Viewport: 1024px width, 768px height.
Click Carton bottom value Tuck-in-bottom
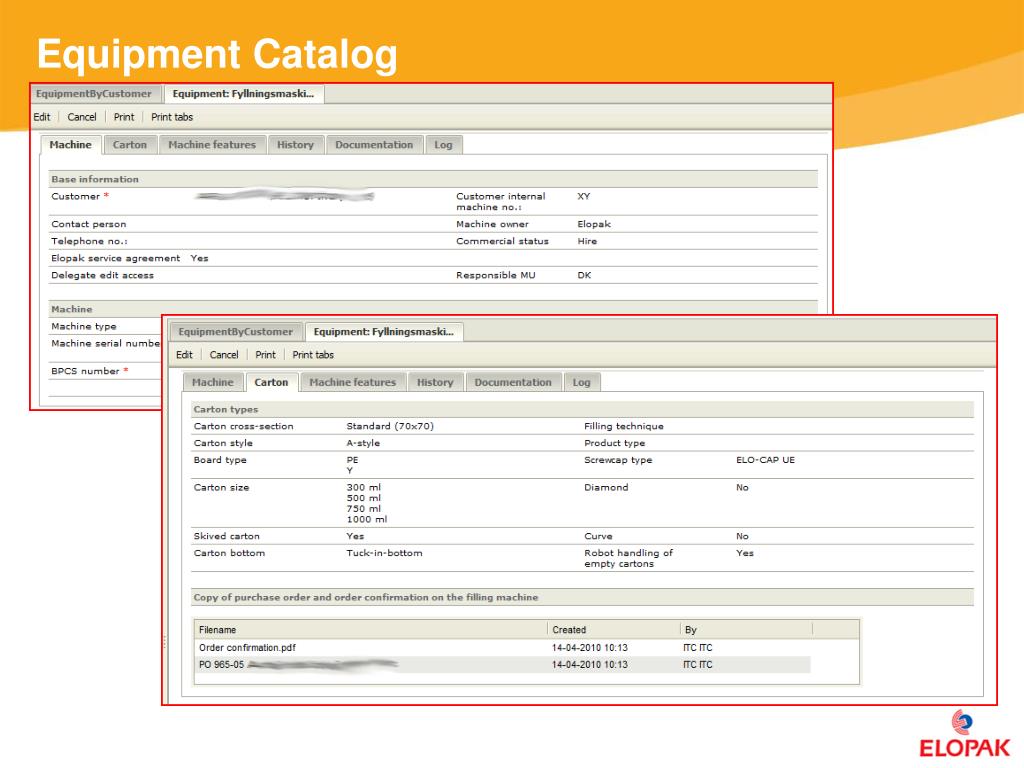[384, 552]
